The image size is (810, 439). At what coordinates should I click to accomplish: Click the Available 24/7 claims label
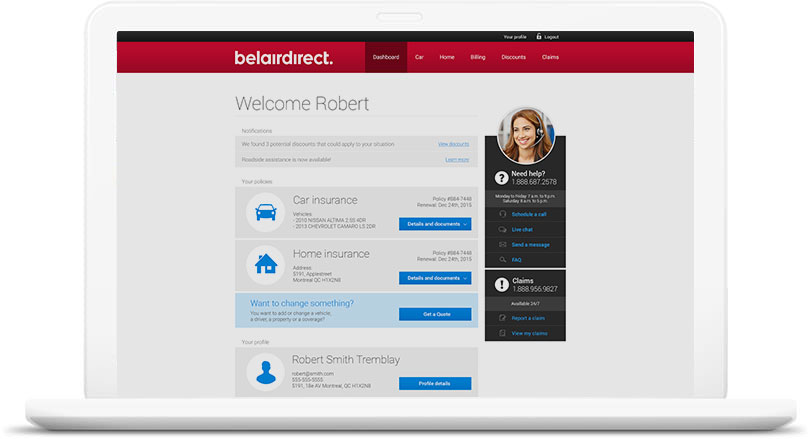coord(525,304)
